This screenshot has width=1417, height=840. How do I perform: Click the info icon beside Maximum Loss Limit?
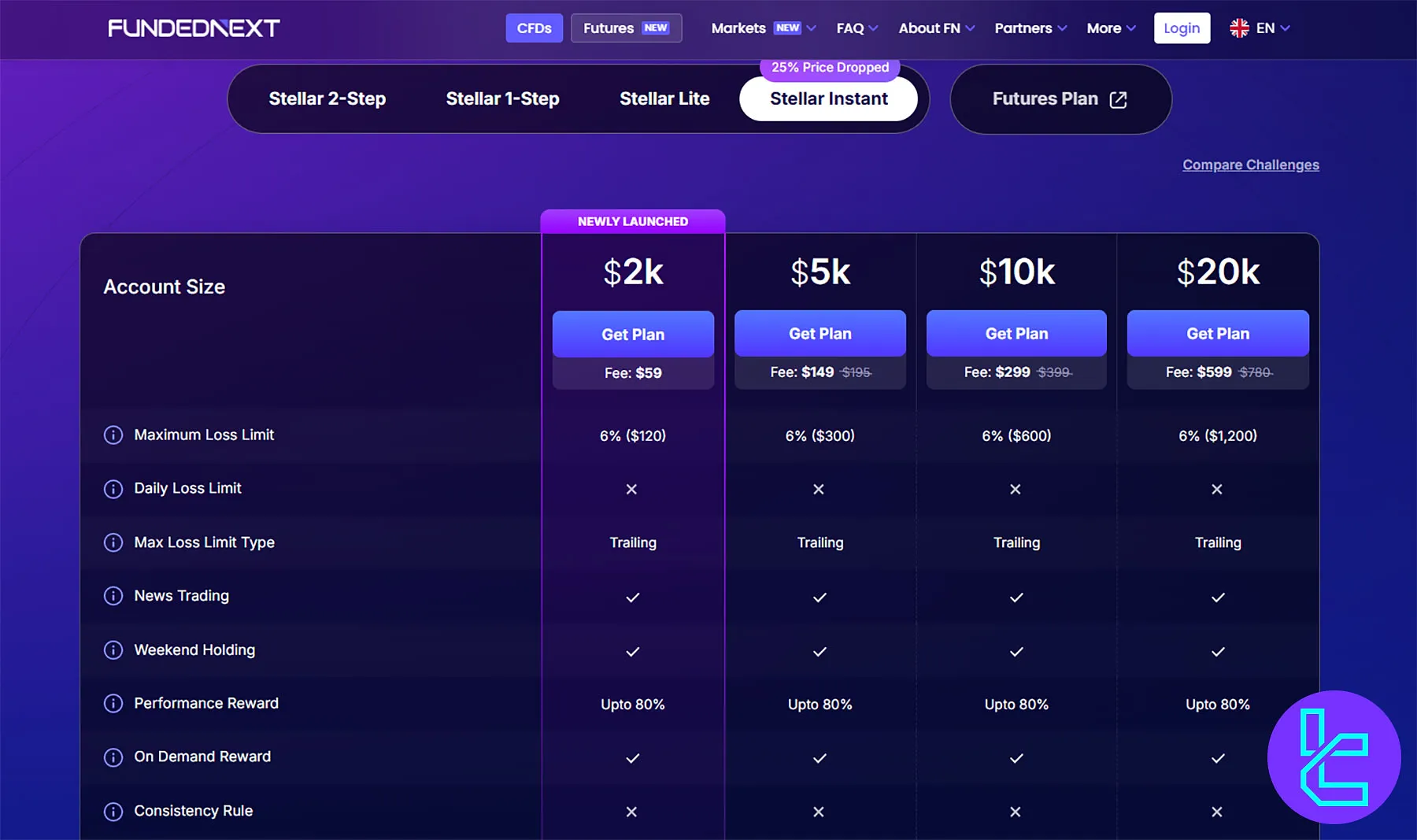click(113, 435)
